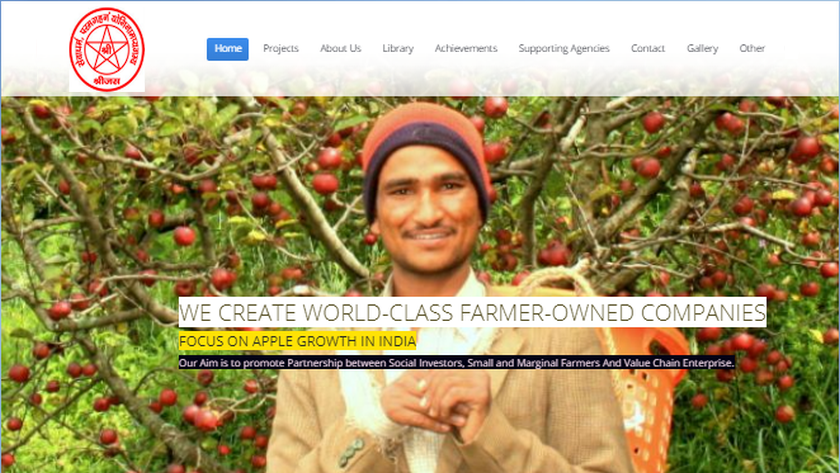Expand the Other menu
The height and width of the screenshot is (473, 840).
[752, 49]
